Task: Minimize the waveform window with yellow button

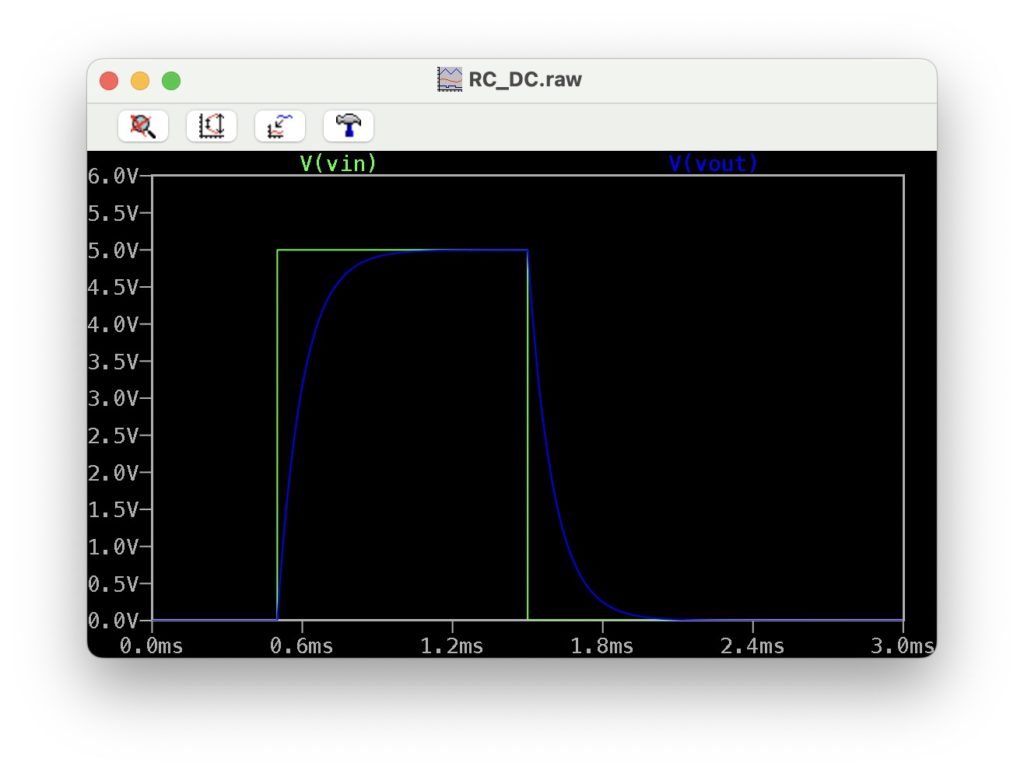Action: coord(140,81)
